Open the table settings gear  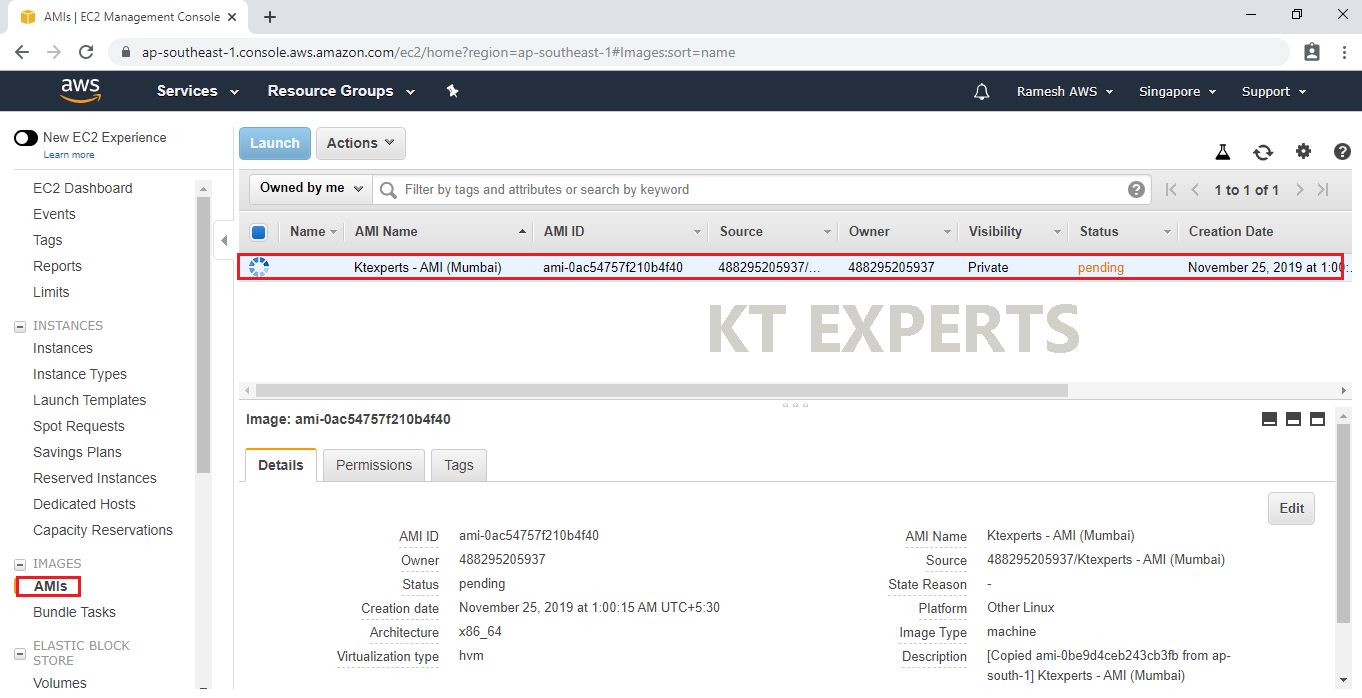click(1303, 151)
